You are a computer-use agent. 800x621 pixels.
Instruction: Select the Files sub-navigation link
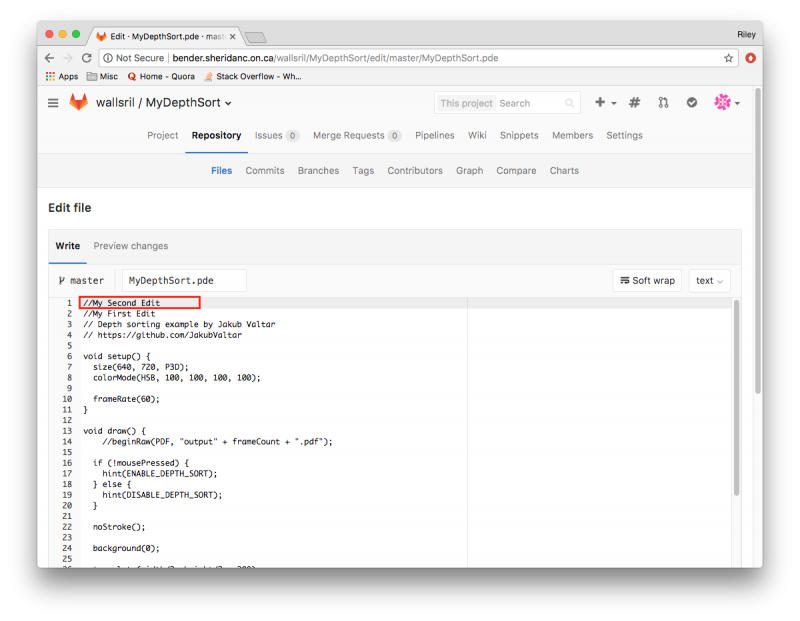[x=221, y=170]
